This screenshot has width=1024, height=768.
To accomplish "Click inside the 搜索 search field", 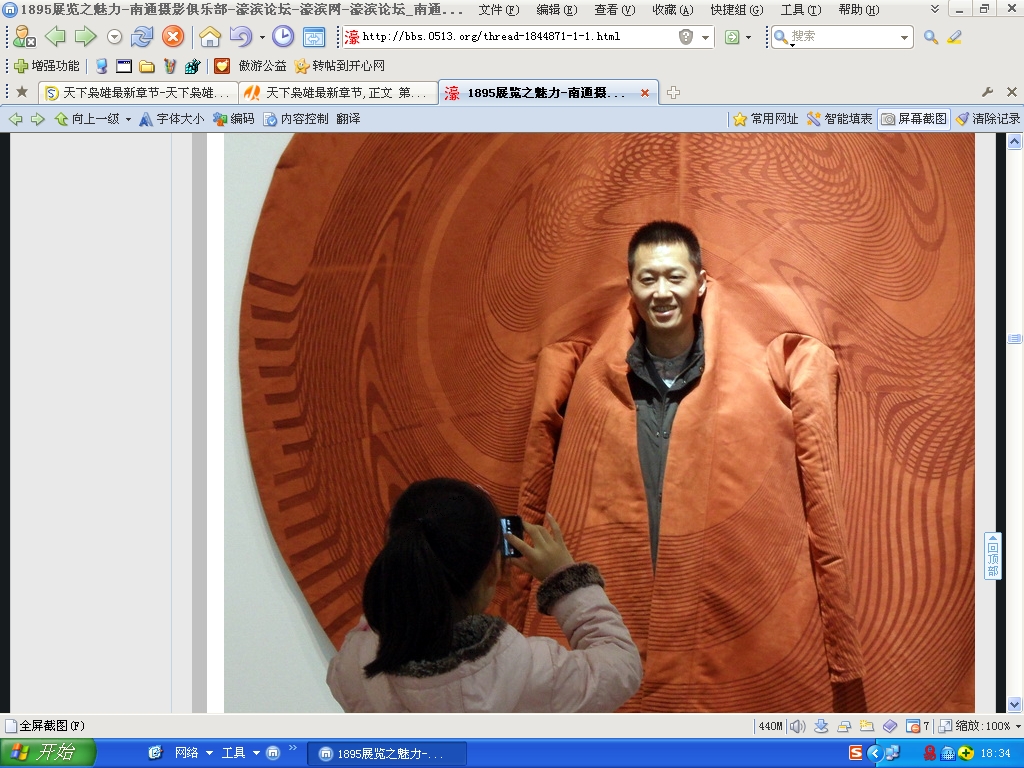I will click(842, 37).
